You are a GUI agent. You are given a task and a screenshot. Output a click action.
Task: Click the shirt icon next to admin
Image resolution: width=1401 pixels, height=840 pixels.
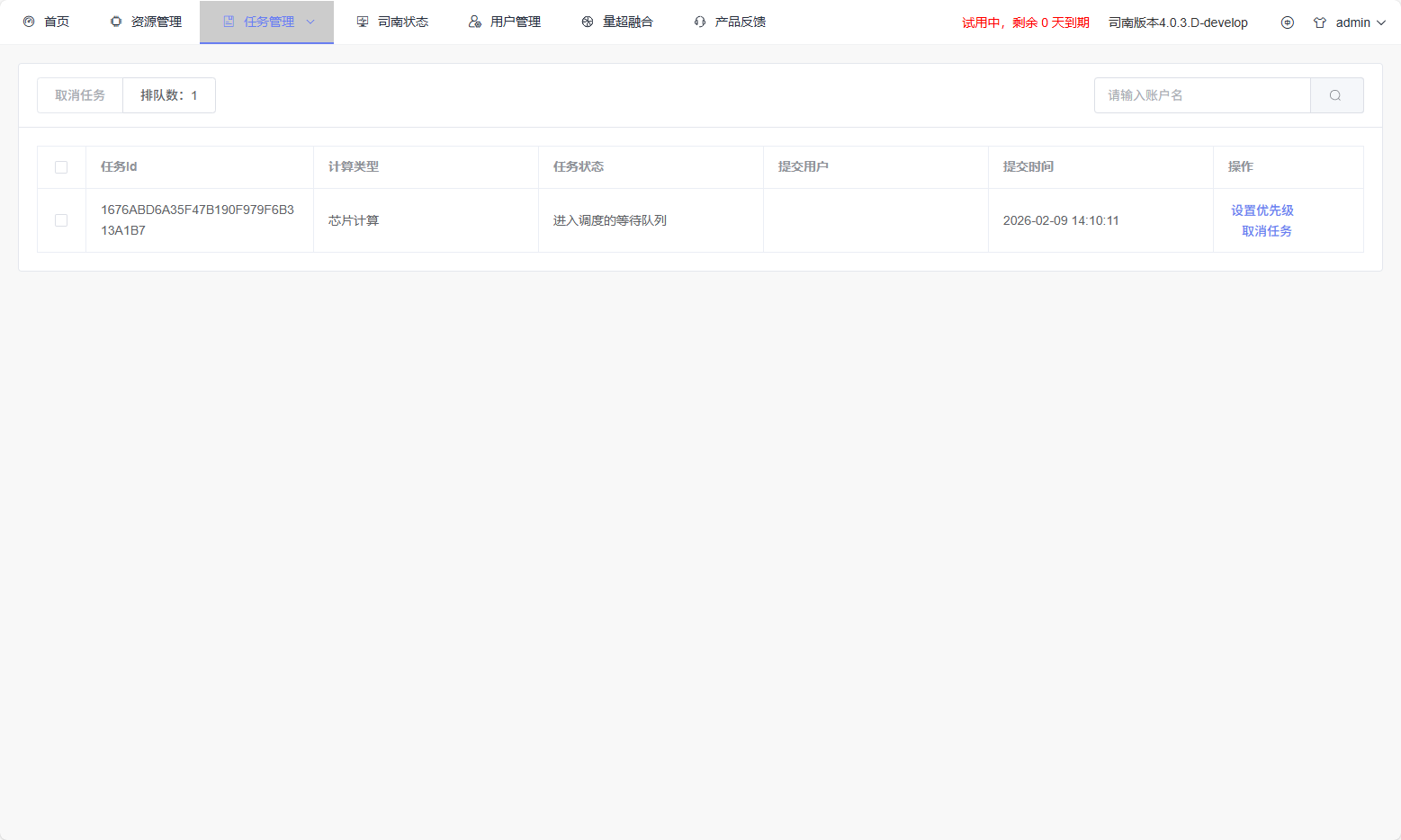1320,22
